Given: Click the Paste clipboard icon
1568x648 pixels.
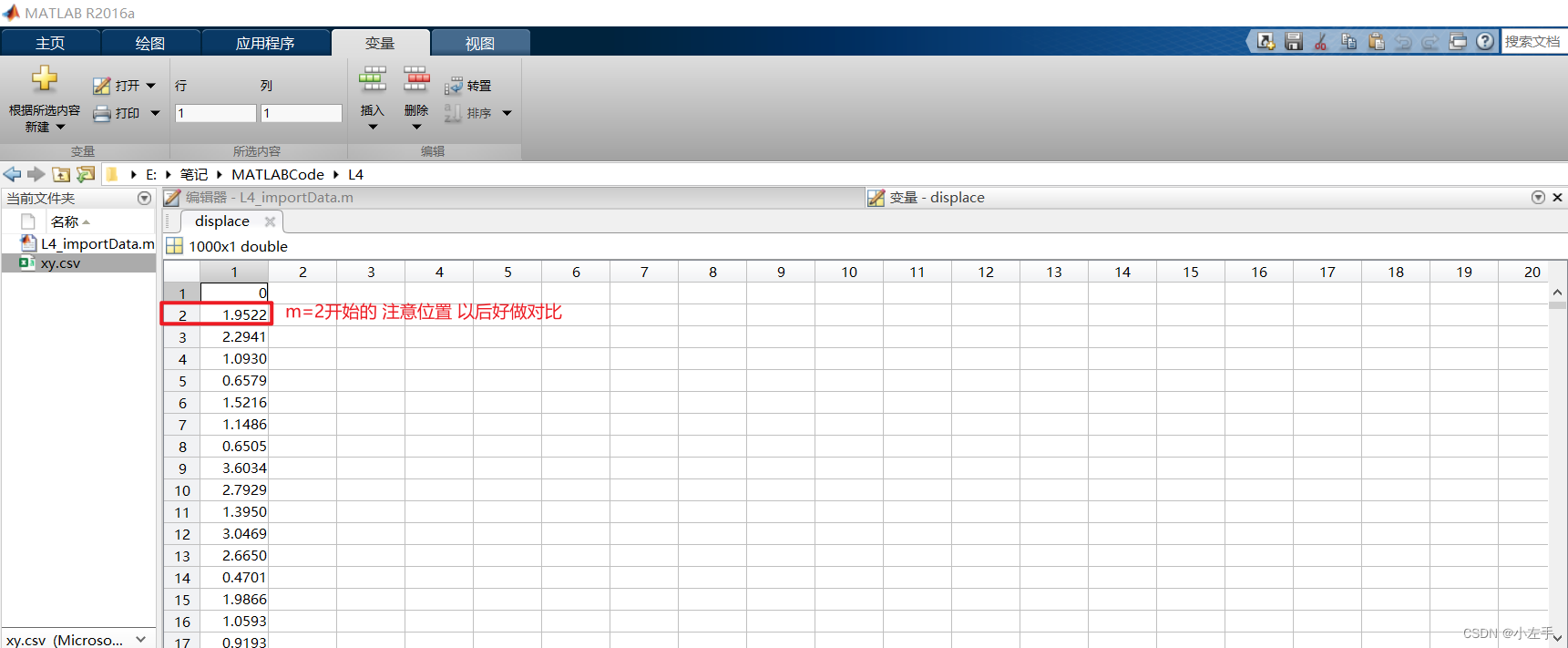Looking at the screenshot, I should pos(1377,42).
